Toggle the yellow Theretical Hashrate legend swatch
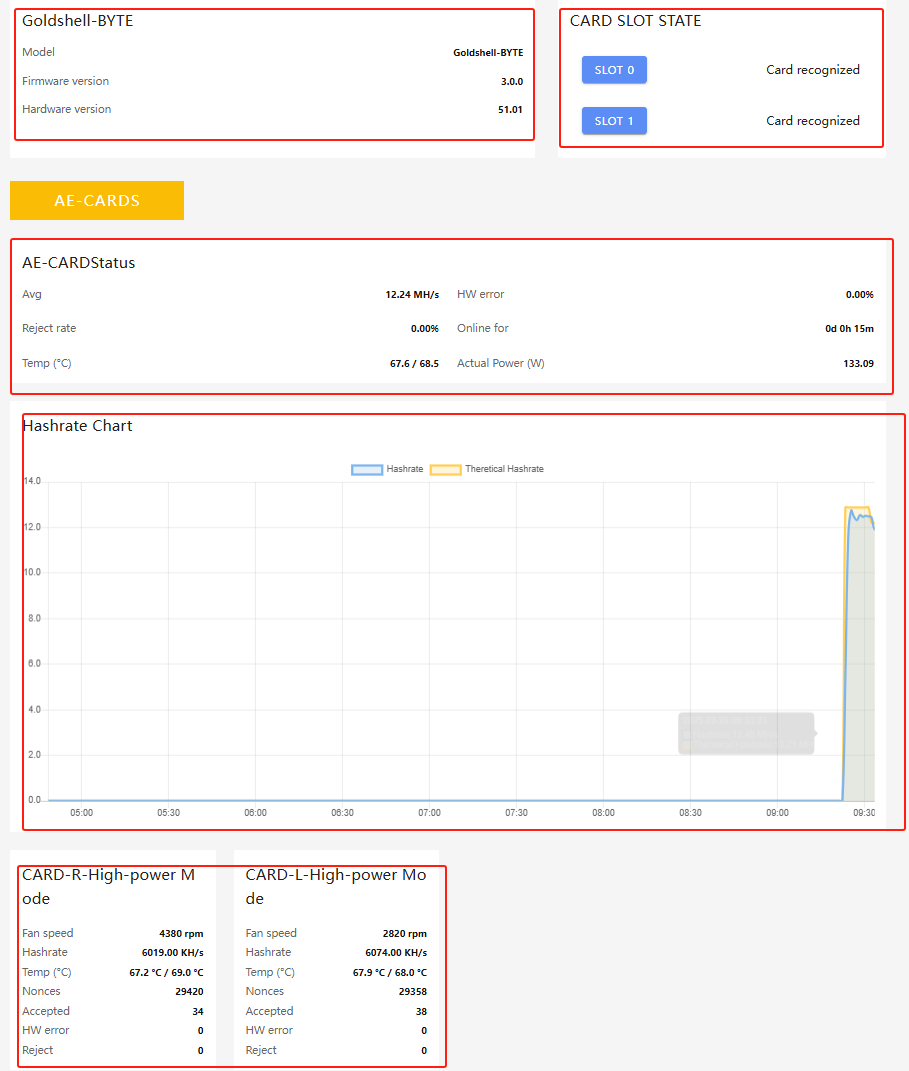This screenshot has height=1071, width=909. pyautogui.click(x=445, y=469)
